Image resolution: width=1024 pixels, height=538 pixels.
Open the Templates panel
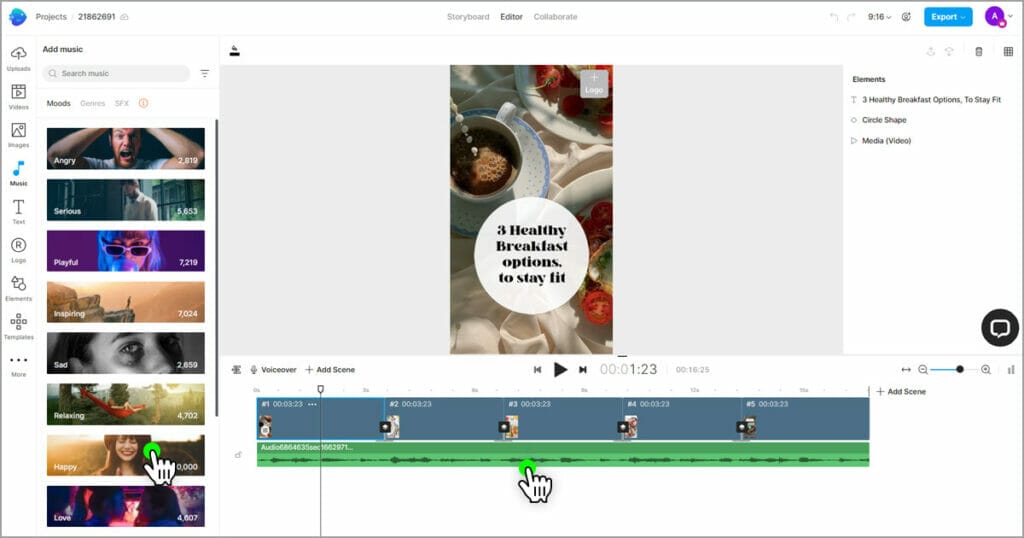point(18,326)
